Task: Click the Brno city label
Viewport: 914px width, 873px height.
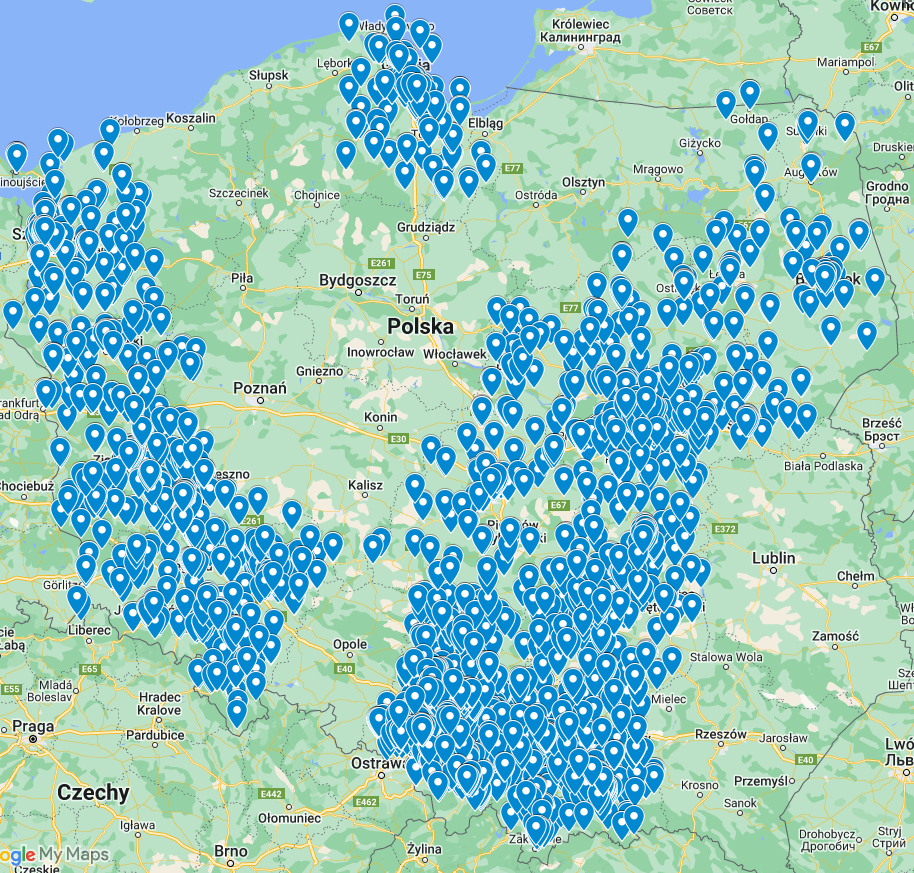Action: [x=230, y=852]
